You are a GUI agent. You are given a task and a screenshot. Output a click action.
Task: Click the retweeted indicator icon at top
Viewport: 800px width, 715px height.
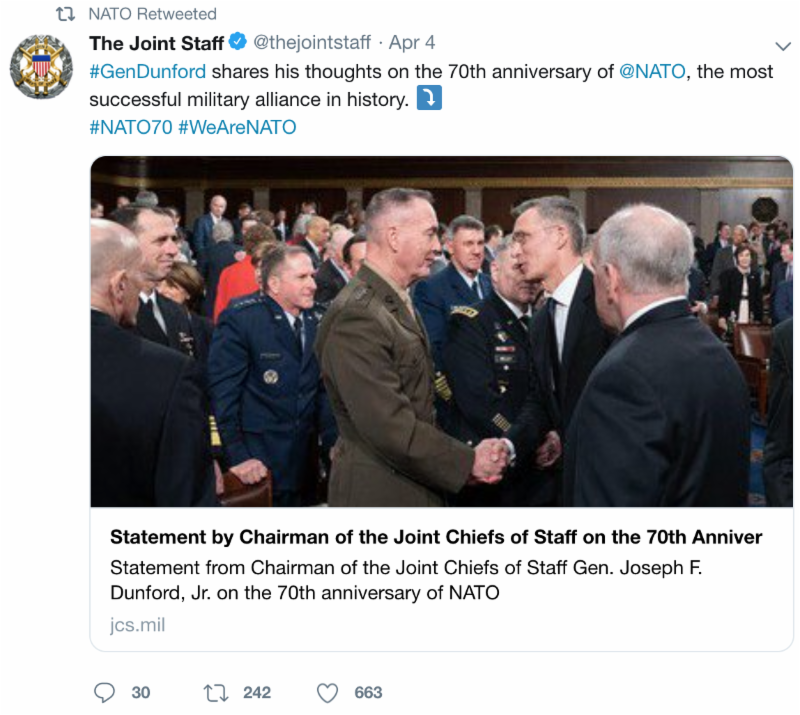click(65, 14)
